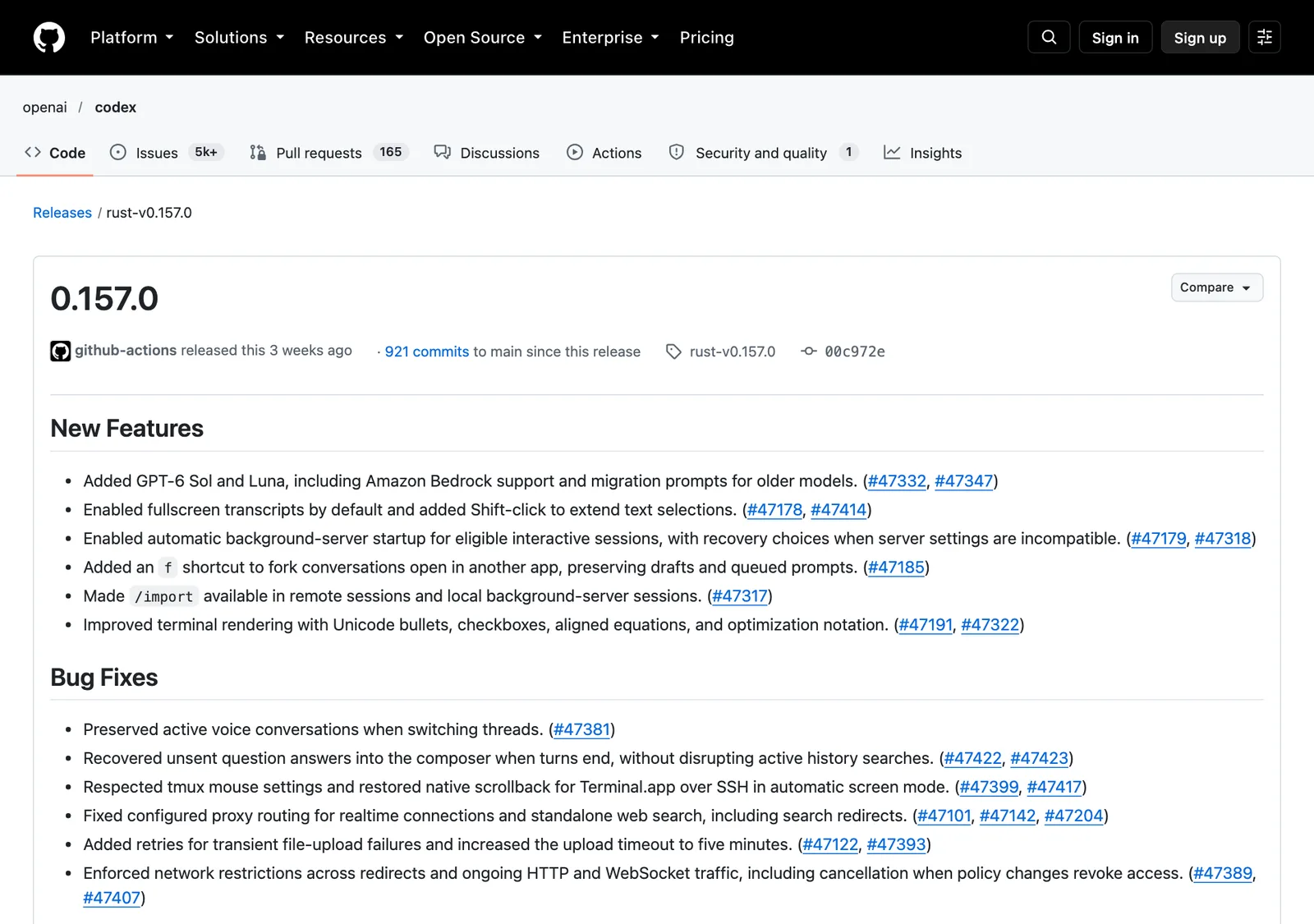Open pull request #47322

pos(990,625)
